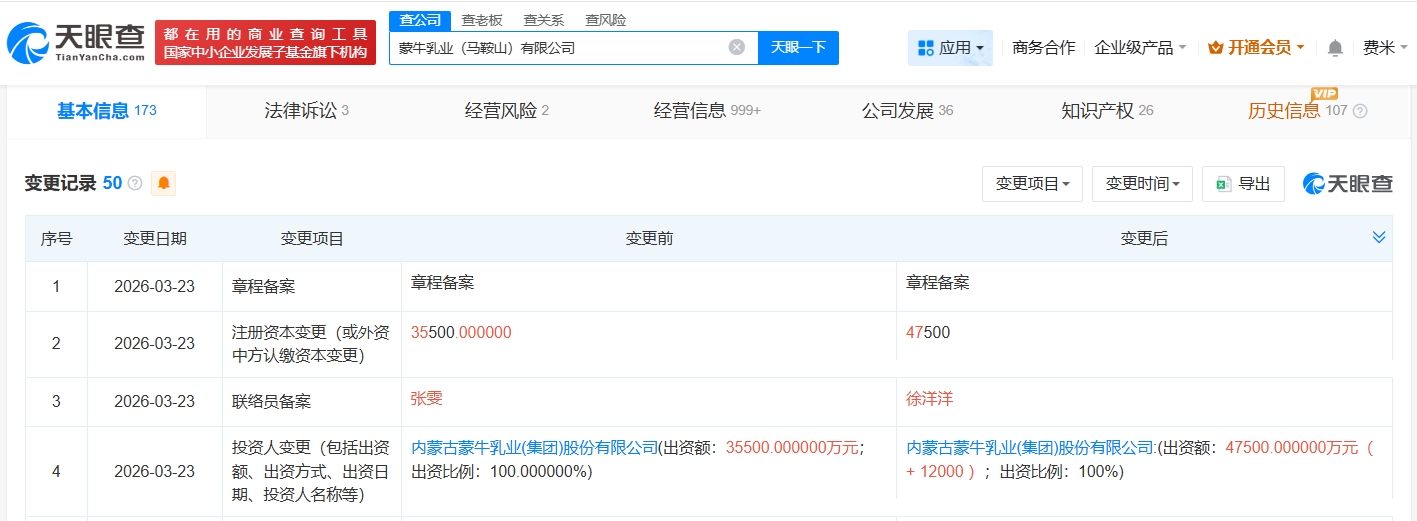
Task: Switch to the 知识产权 tab
Action: coord(1106,111)
